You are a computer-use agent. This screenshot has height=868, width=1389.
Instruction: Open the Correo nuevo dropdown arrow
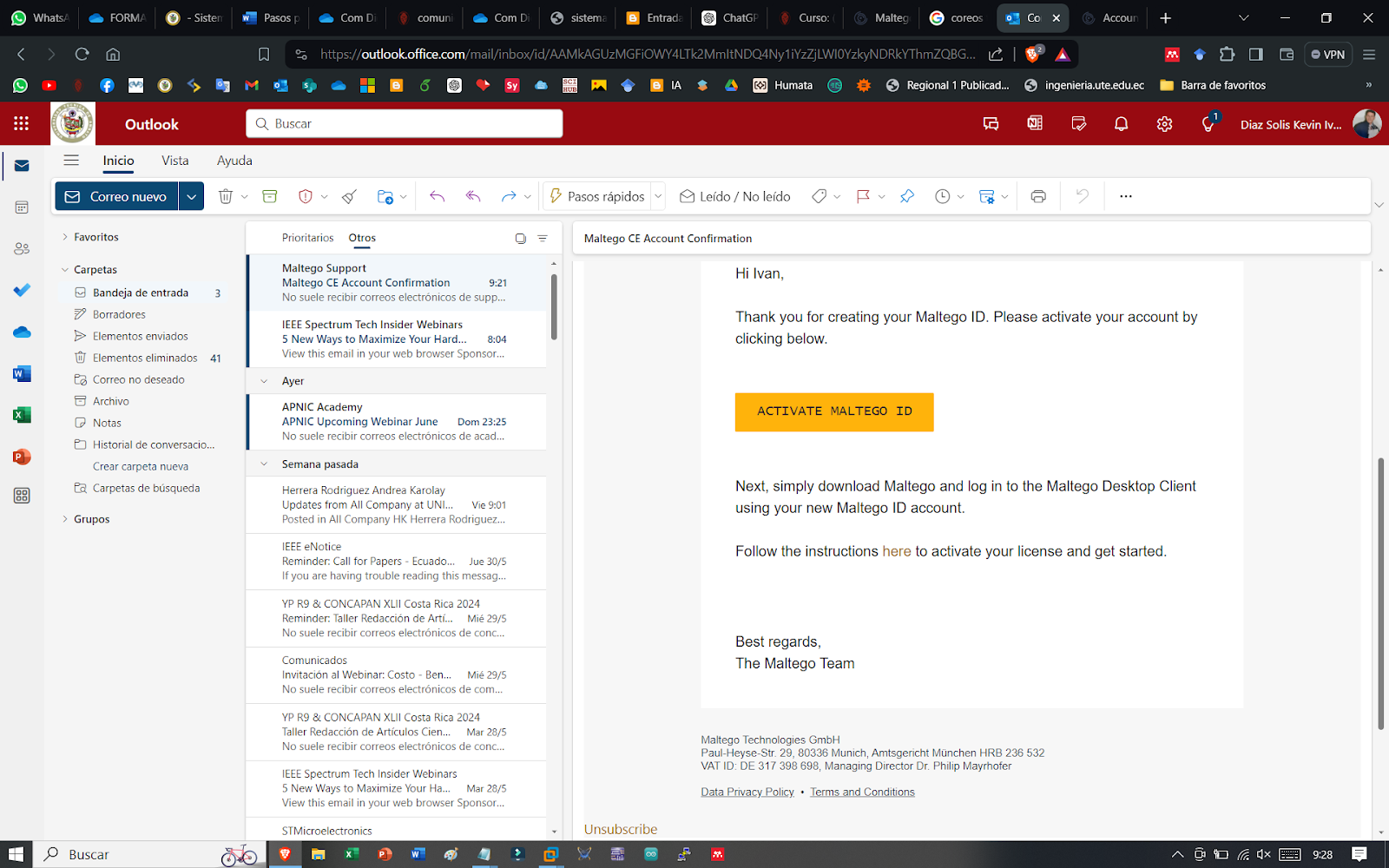point(191,196)
